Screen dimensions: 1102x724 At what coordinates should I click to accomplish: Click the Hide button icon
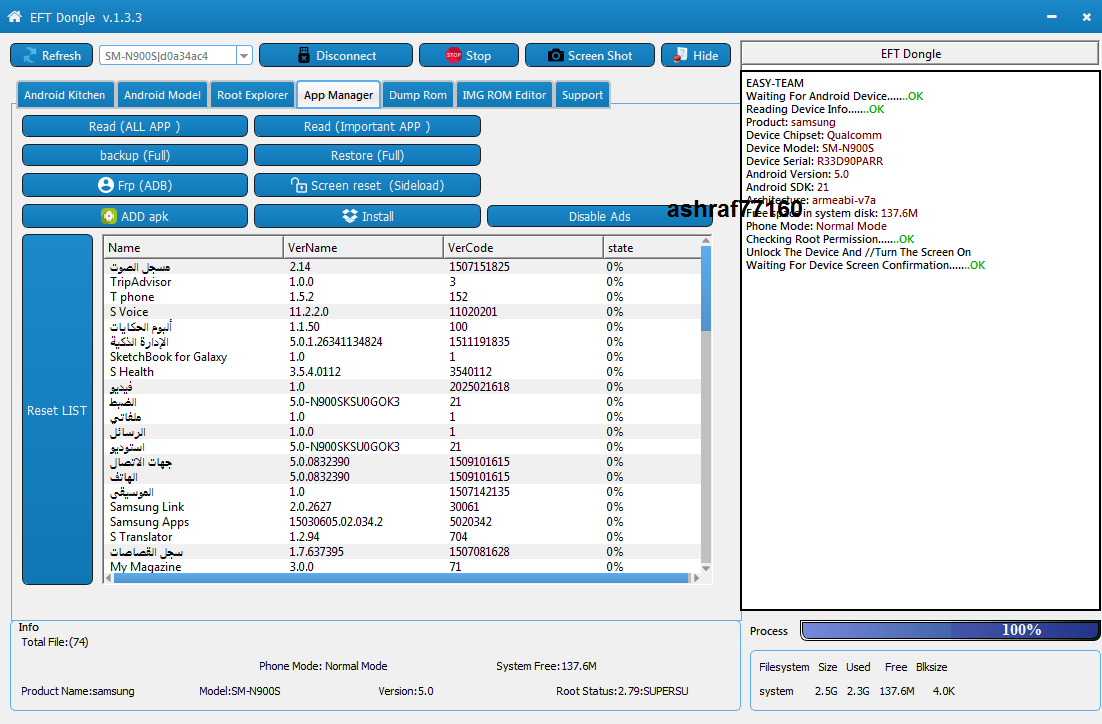point(680,56)
